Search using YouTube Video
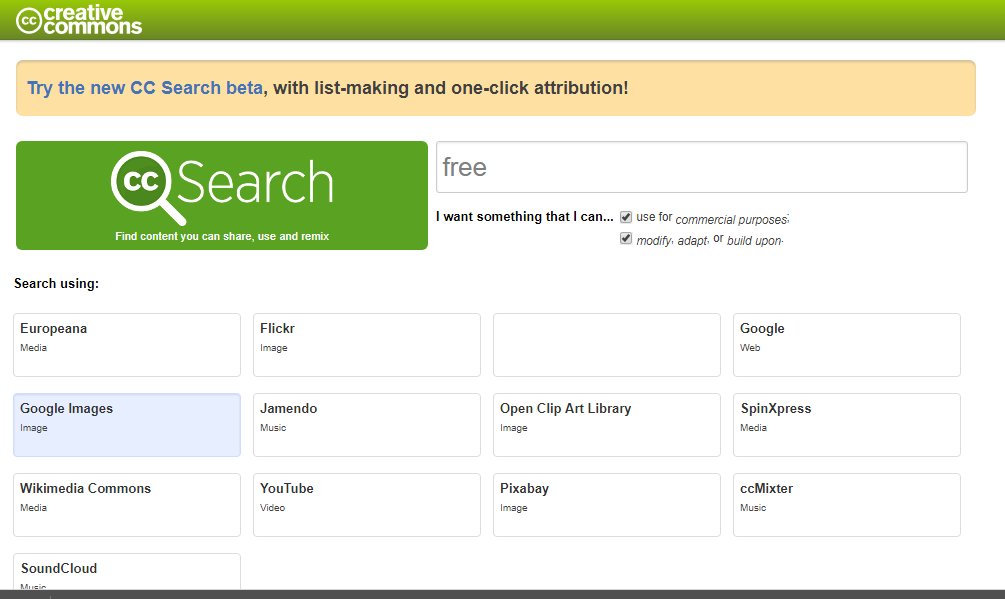Viewport: 1005px width, 599px height. click(367, 505)
